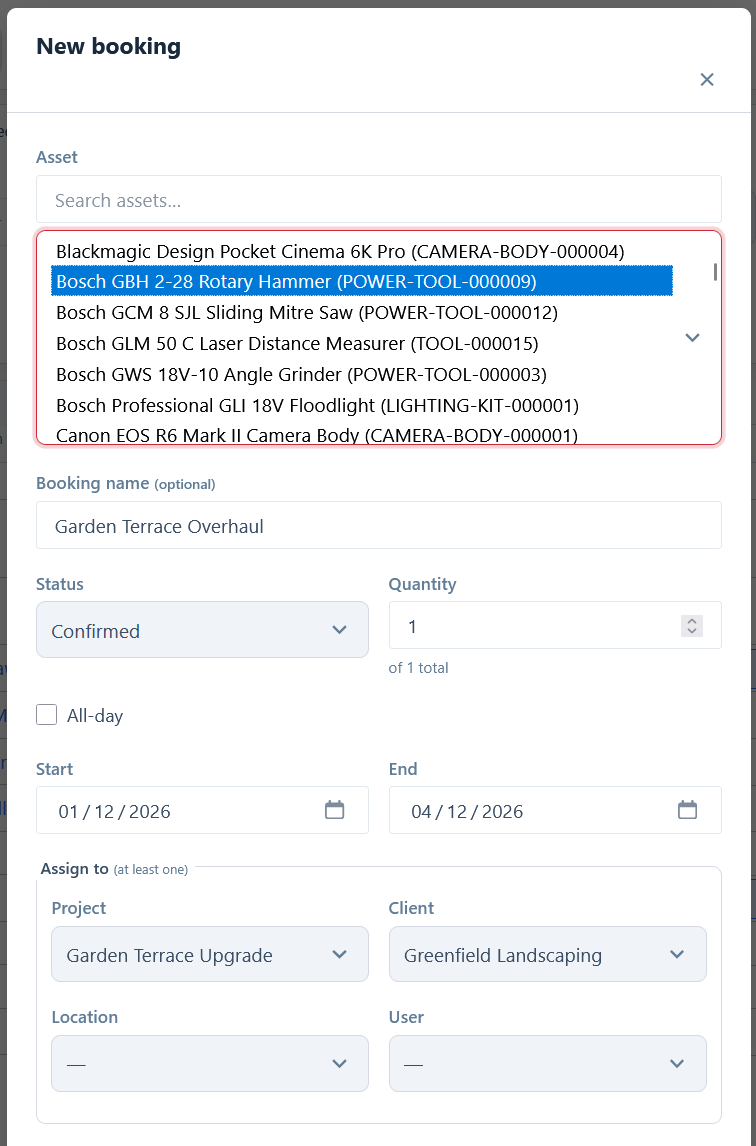The height and width of the screenshot is (1146, 756).
Task: Click the Start date field
Action: [x=203, y=810]
